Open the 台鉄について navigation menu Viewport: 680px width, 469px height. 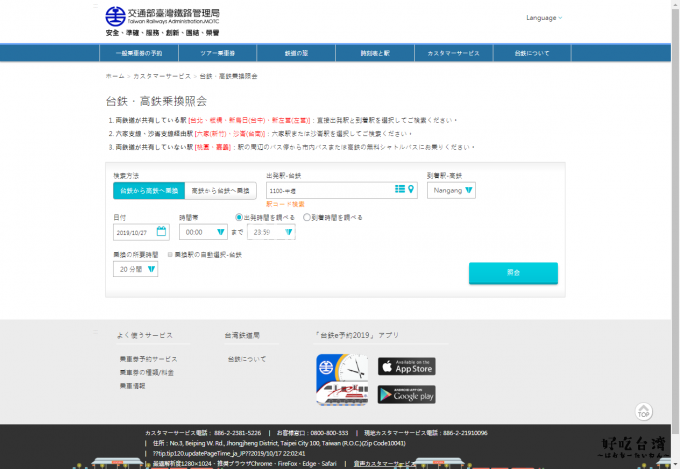532,52
